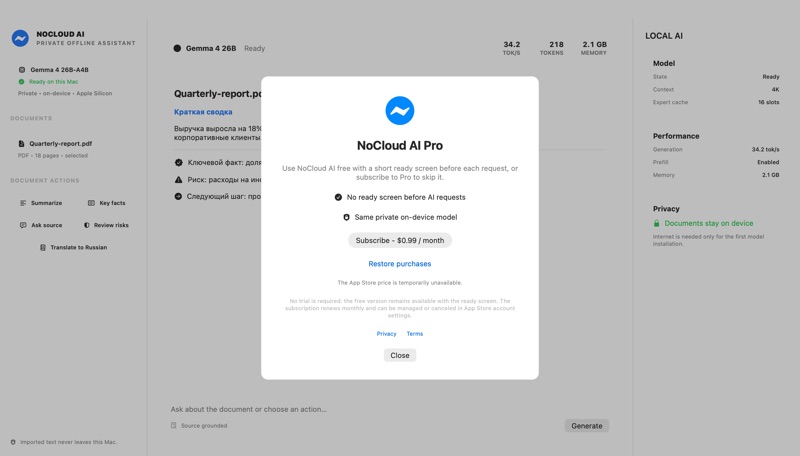Viewport: 800px width, 456px height.
Task: Click the Краткая сводка heading link
Action: click(x=203, y=112)
